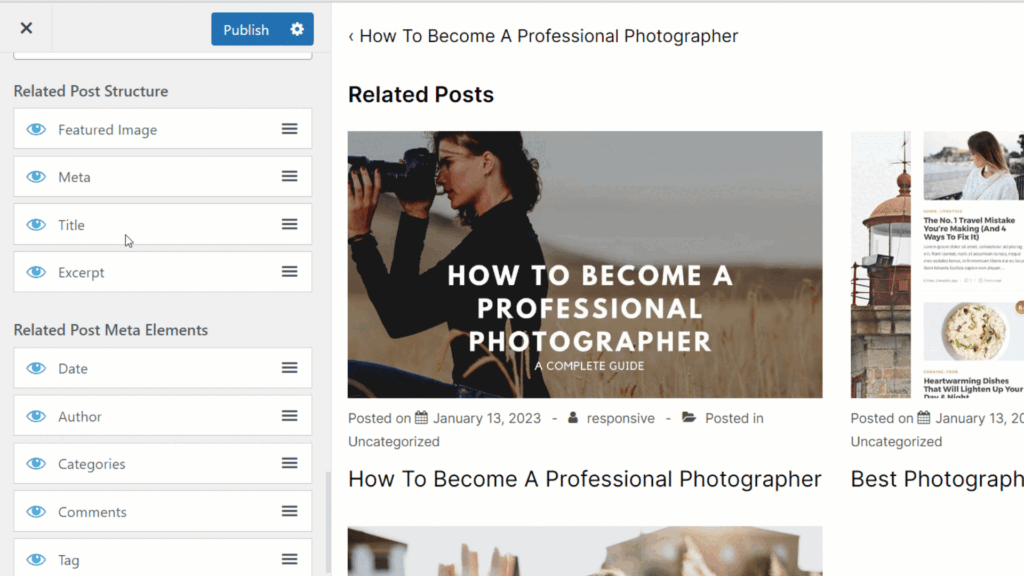Viewport: 1024px width, 576px height.
Task: Close the customizer with the X icon
Action: pyautogui.click(x=26, y=28)
